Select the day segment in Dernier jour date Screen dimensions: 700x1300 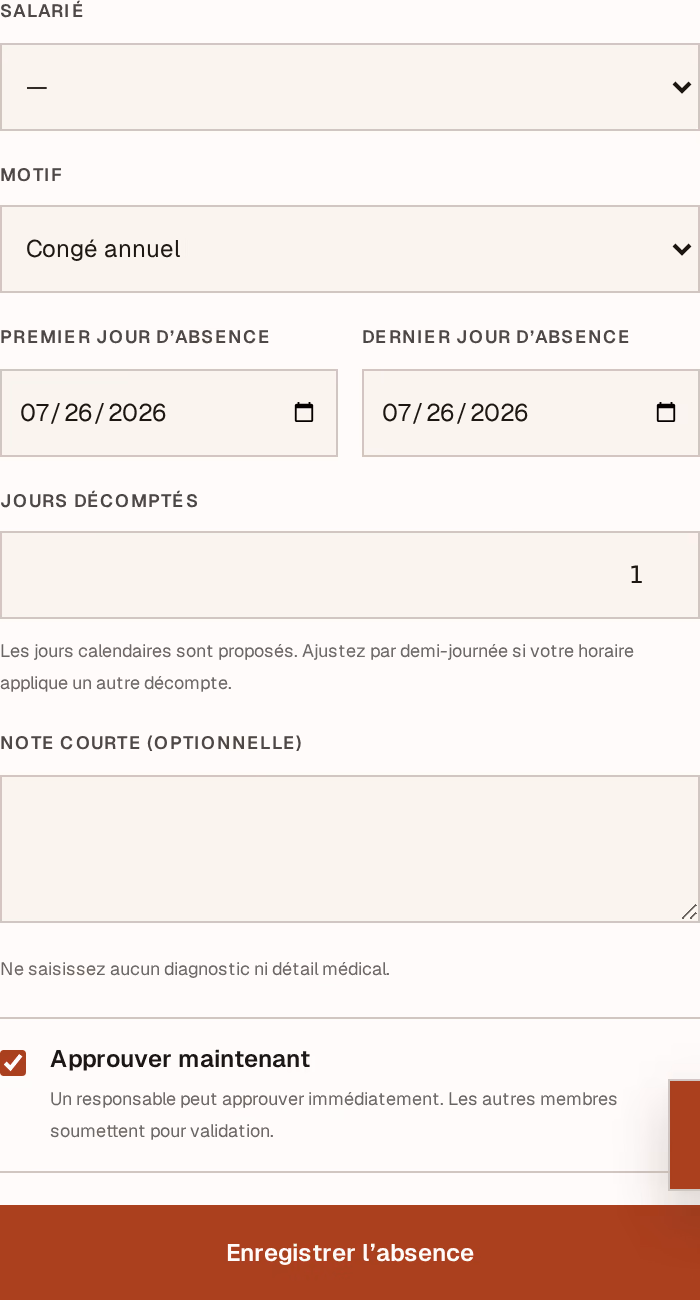click(x=440, y=413)
